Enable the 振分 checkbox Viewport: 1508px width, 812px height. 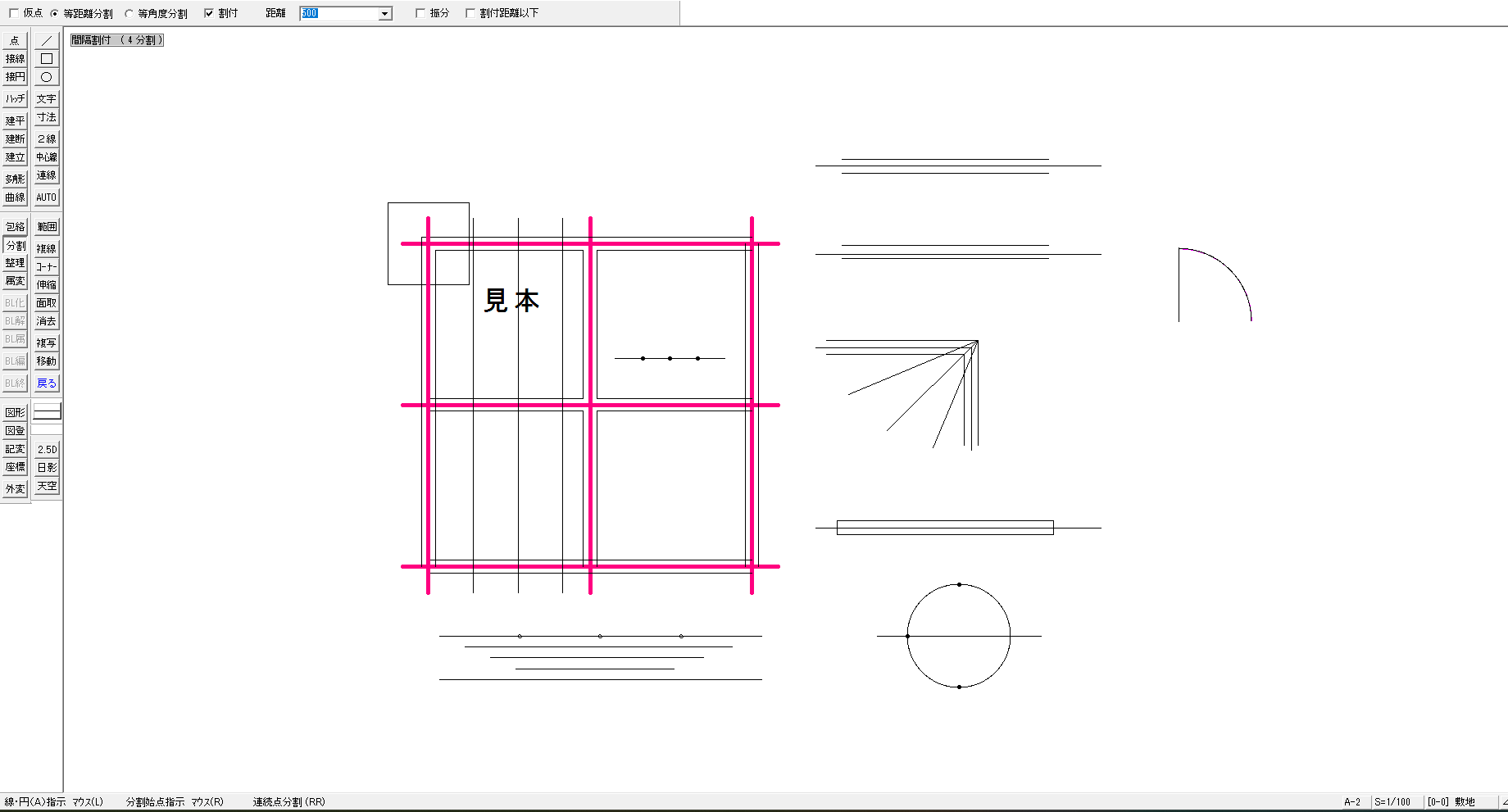click(x=420, y=13)
